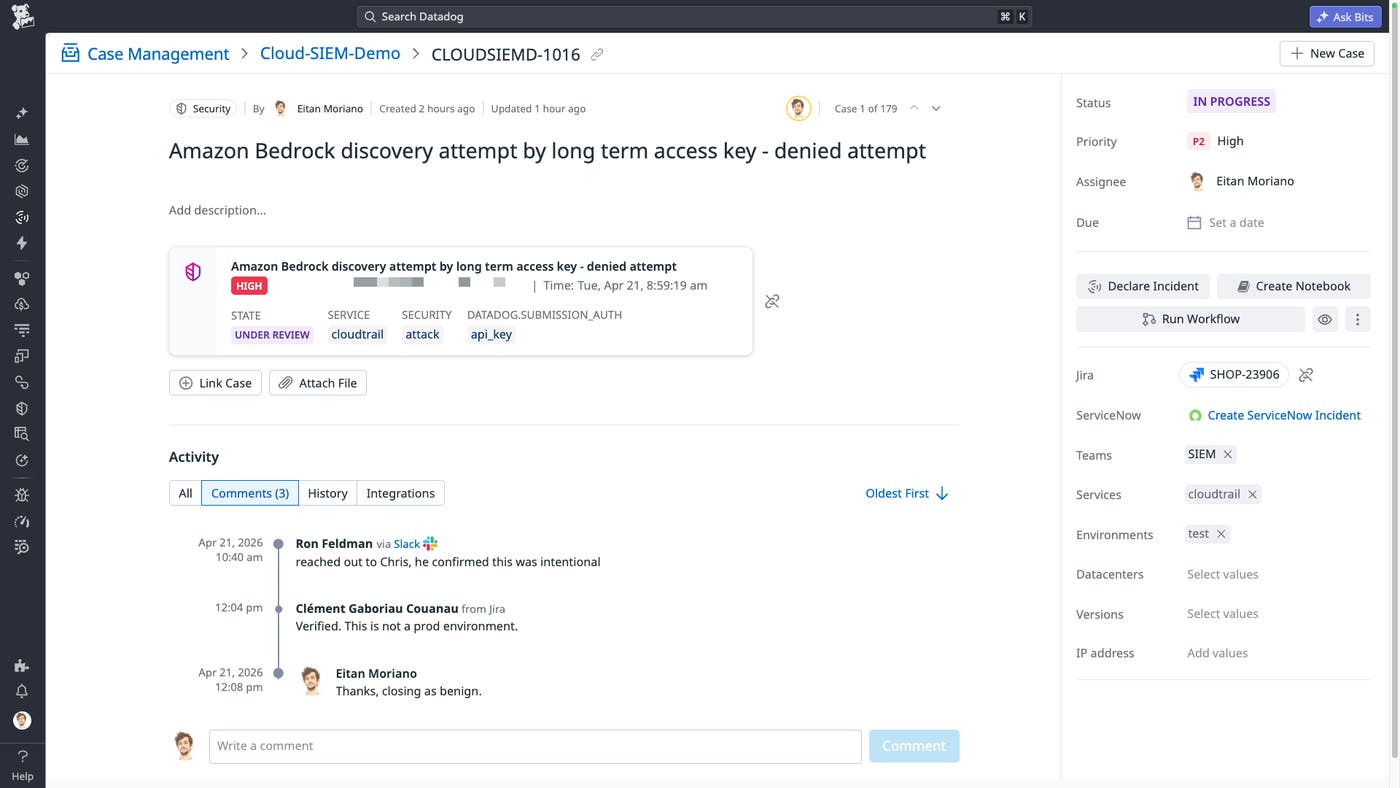Click the signal title in the card

pos(454,266)
